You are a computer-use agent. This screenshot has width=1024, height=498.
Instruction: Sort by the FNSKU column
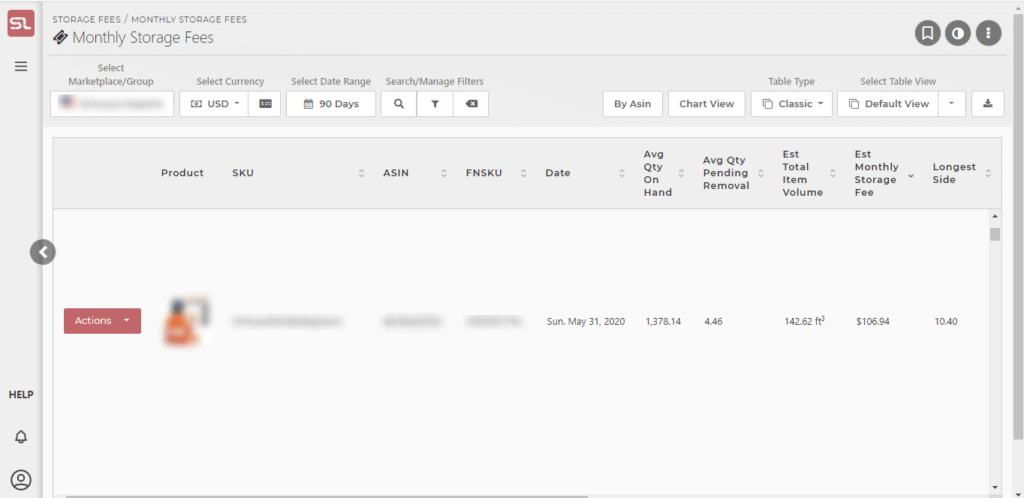pos(524,173)
